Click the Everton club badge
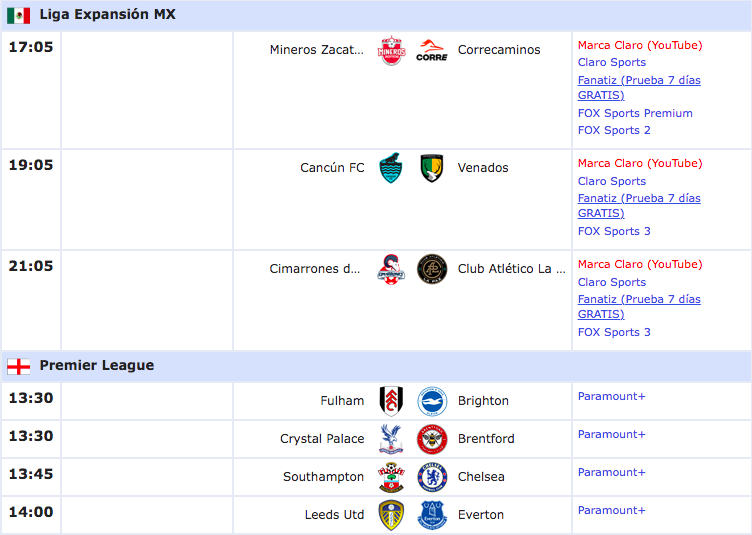Viewport: 752px width, 535px height. click(x=432, y=515)
